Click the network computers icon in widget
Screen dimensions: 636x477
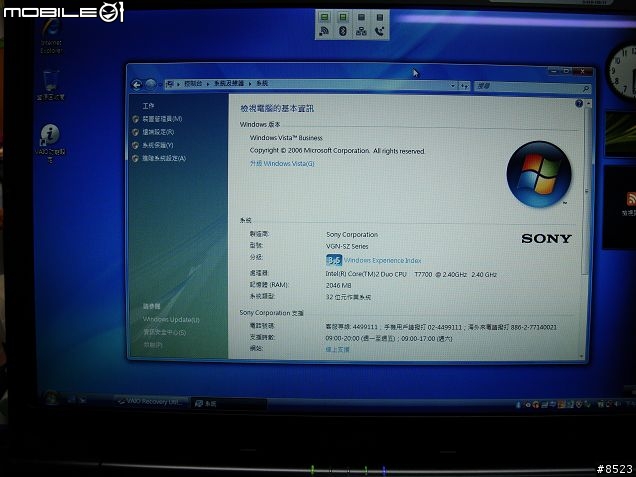pos(361,31)
